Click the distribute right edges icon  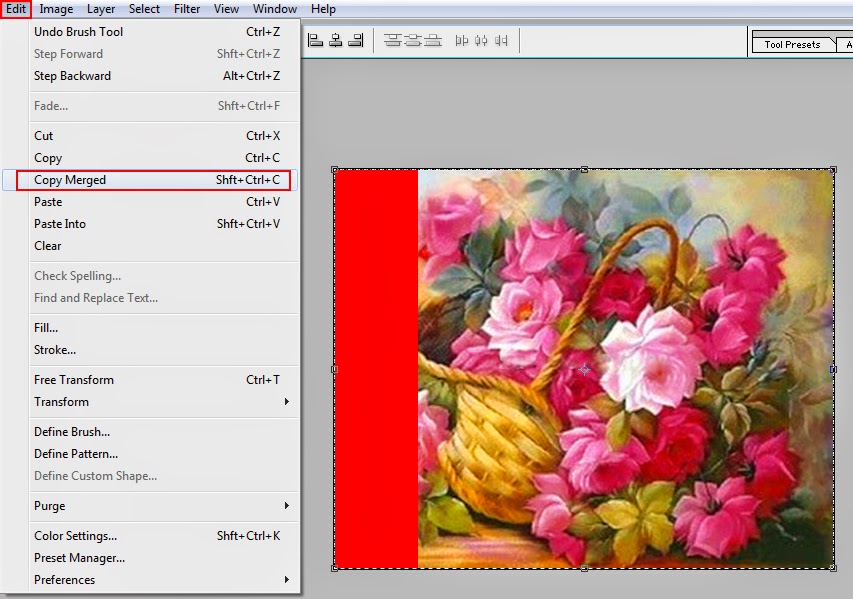click(x=501, y=40)
